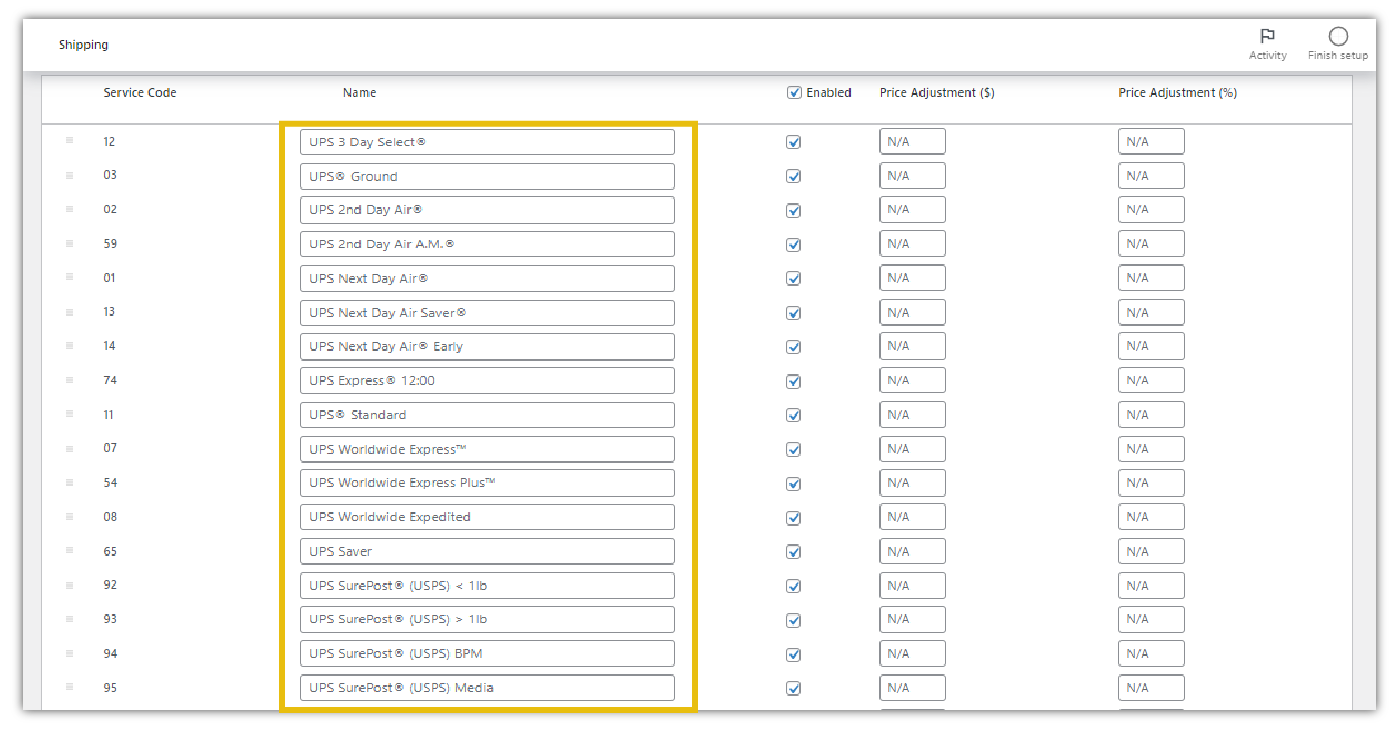Click row handle for service code 94

[69, 653]
